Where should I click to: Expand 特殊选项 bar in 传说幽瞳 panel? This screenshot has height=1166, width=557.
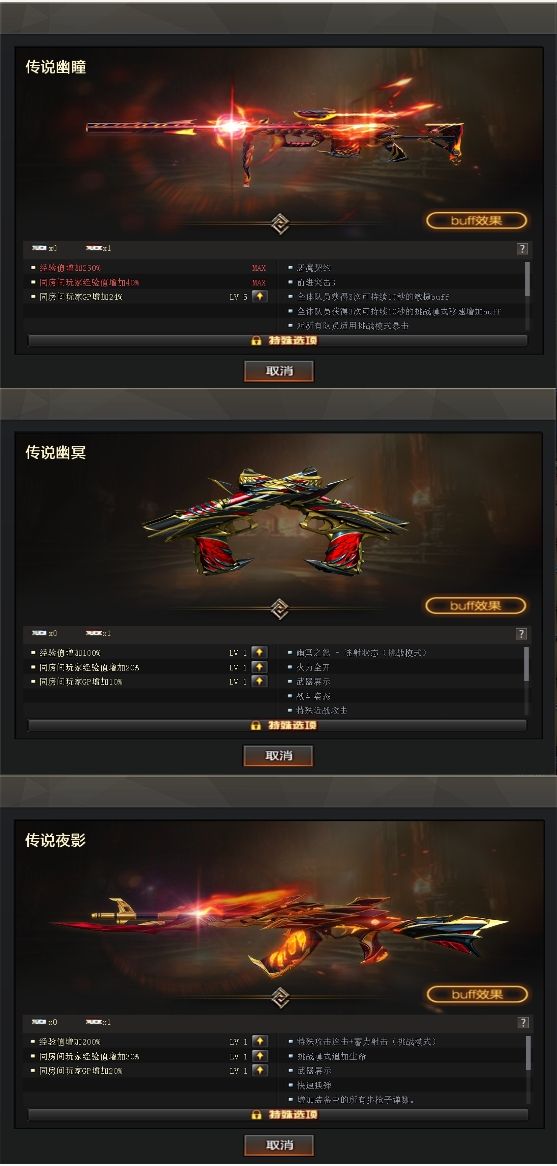(277, 341)
